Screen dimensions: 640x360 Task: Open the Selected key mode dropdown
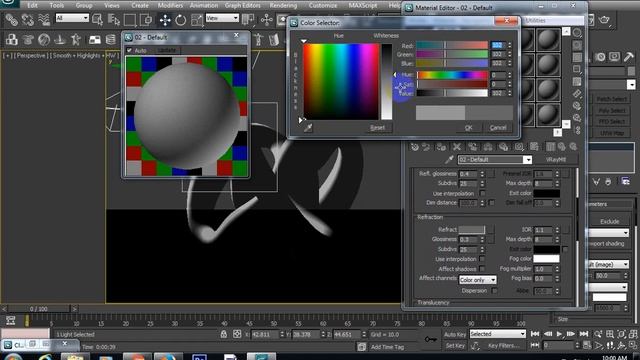tap(498, 334)
